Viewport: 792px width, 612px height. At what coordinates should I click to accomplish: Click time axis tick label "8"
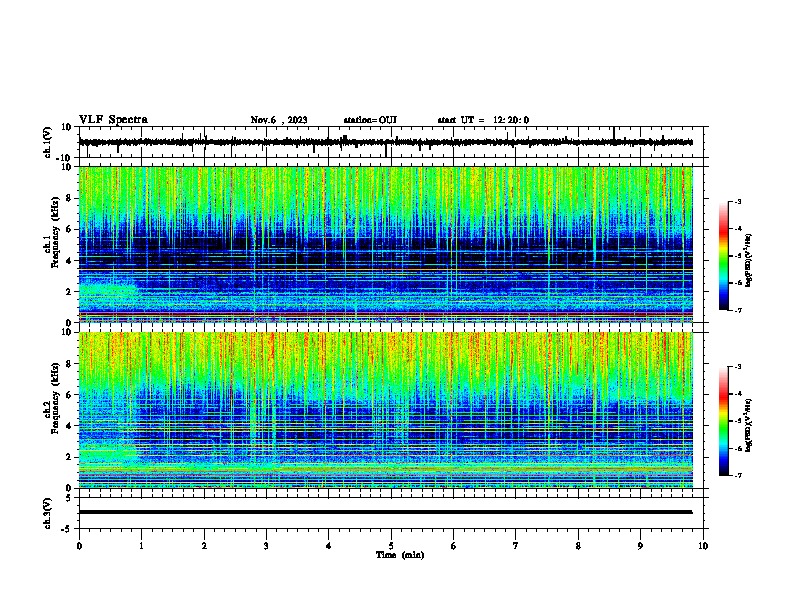(x=578, y=546)
